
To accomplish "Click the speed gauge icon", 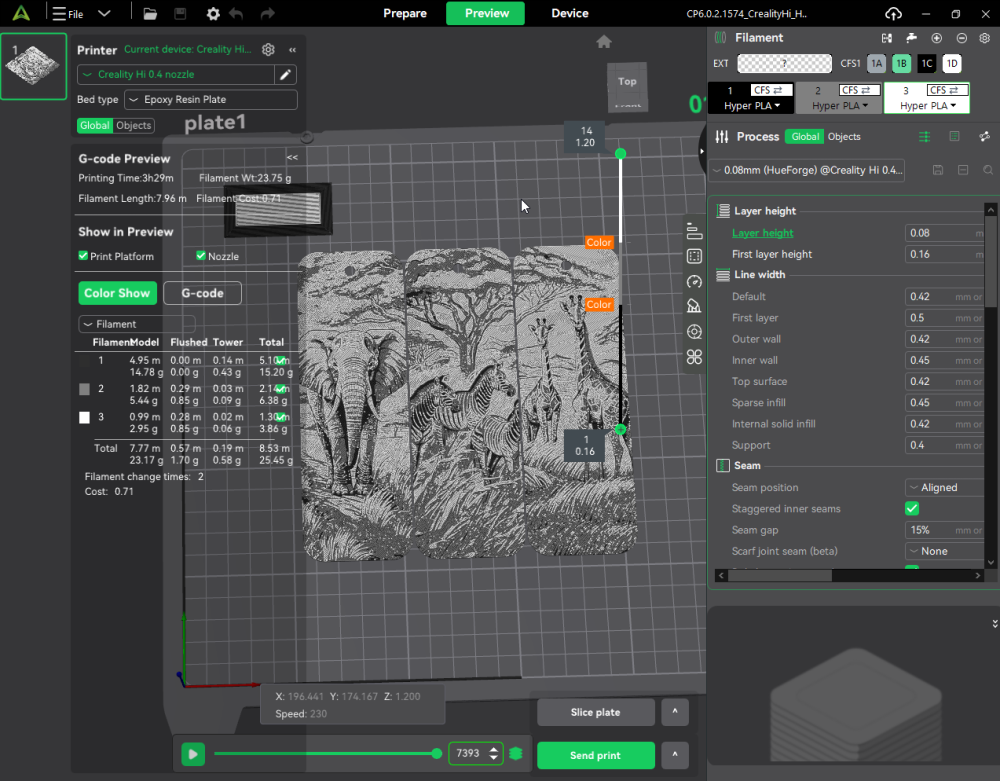I will pyautogui.click(x=694, y=281).
